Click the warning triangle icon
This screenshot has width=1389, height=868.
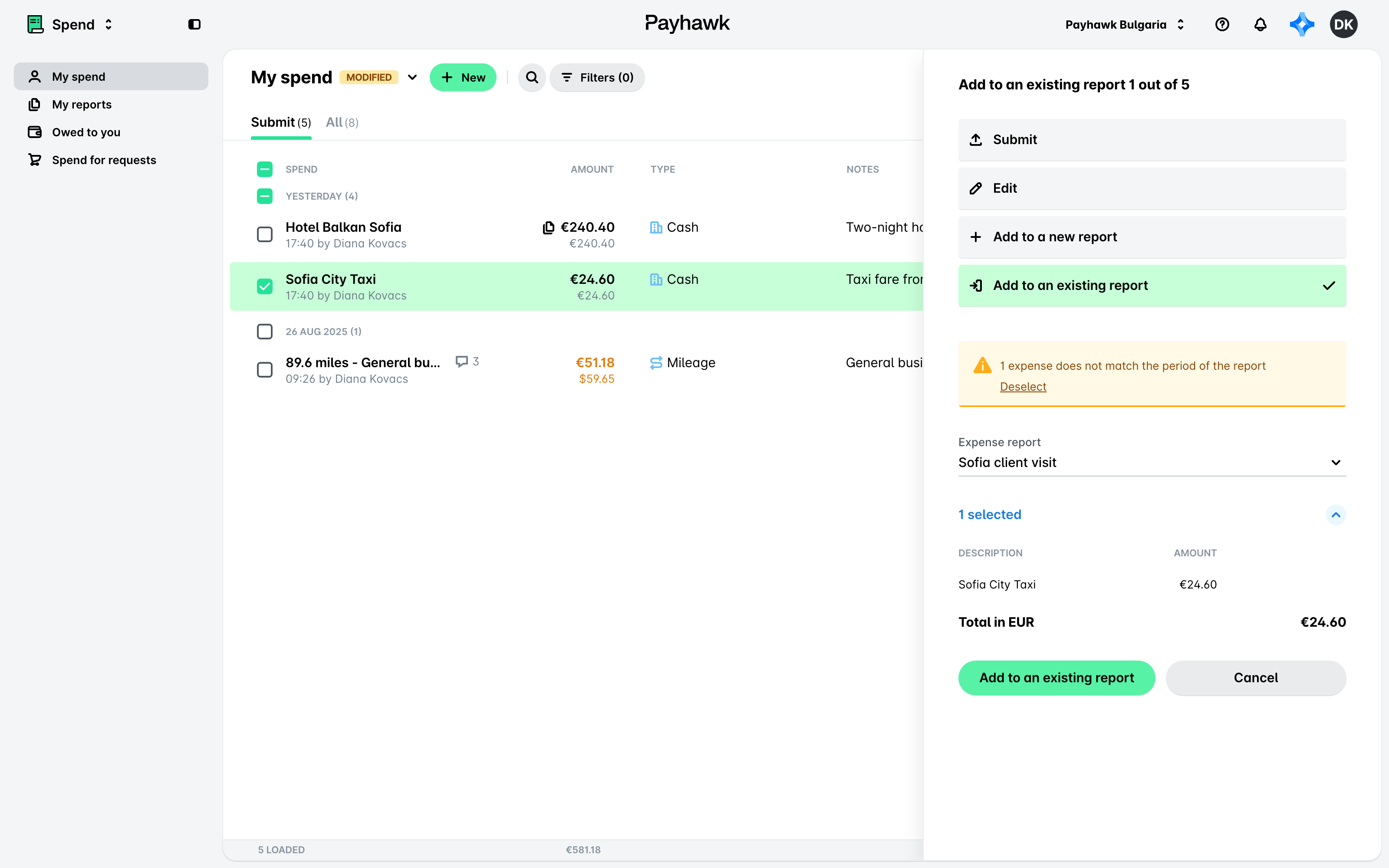(x=983, y=365)
